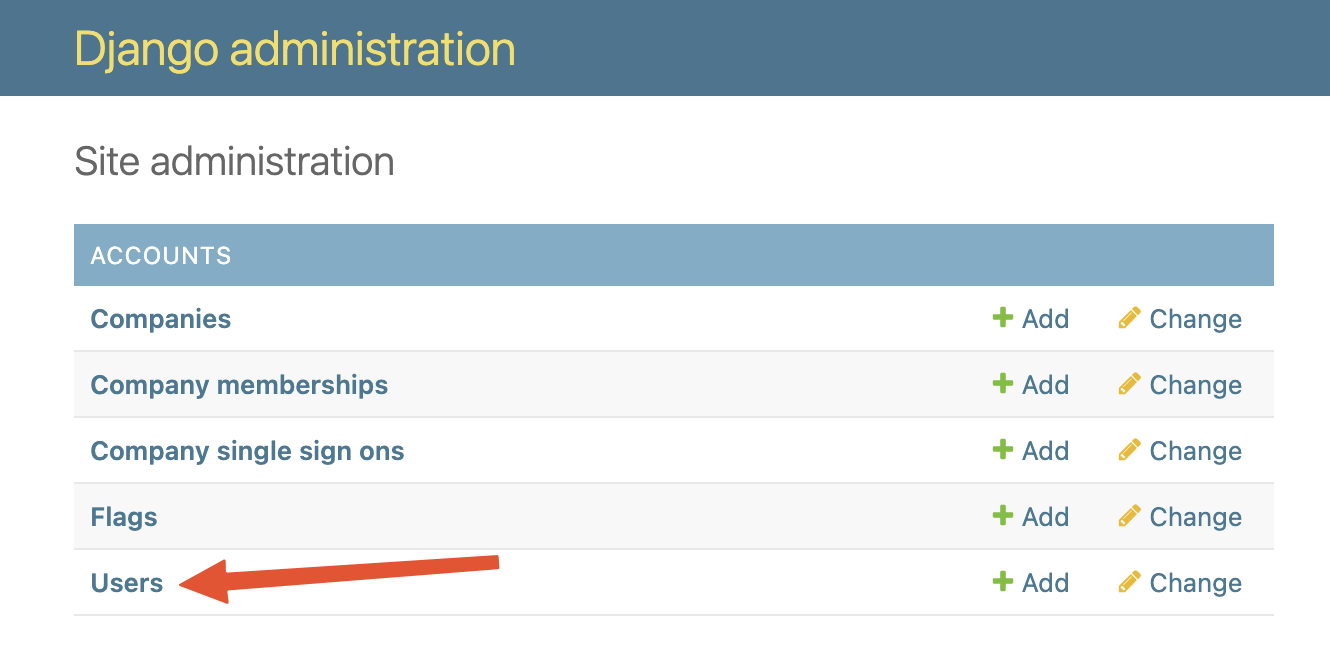Click plus icon for Company single sign ons
This screenshot has width=1330, height=664.
point(1002,450)
